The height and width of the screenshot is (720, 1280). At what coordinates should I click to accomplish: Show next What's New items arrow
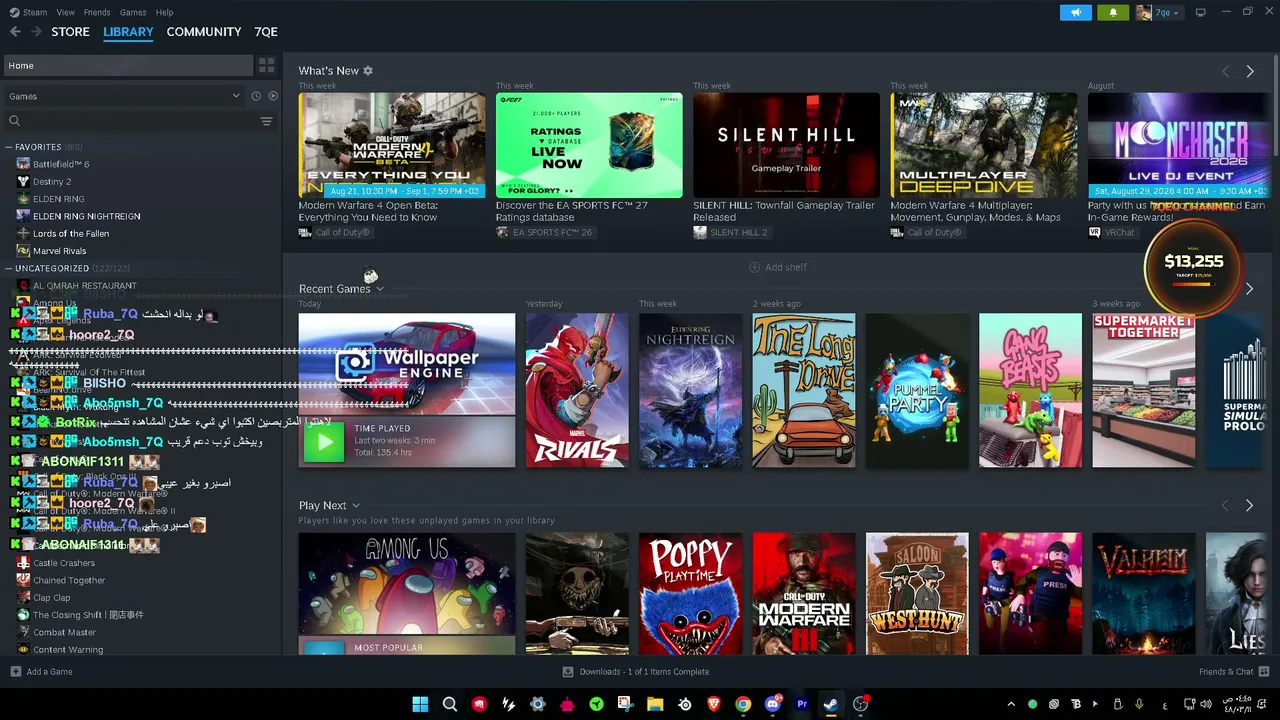point(1250,72)
